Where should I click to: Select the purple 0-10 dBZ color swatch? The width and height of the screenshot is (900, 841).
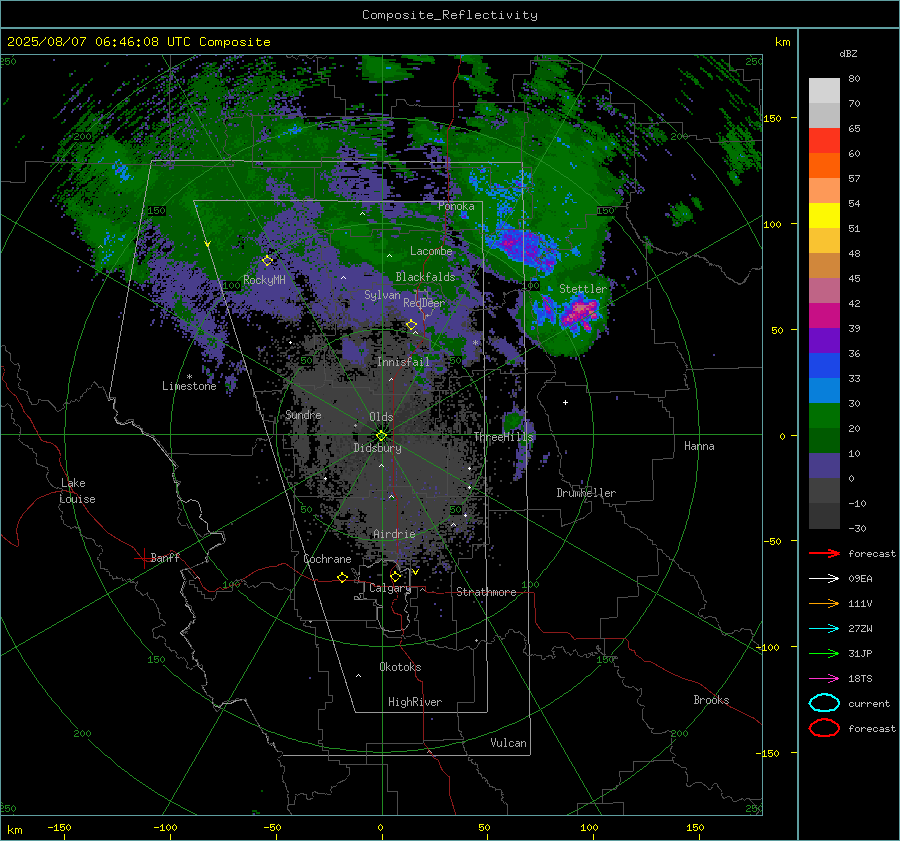click(824, 466)
